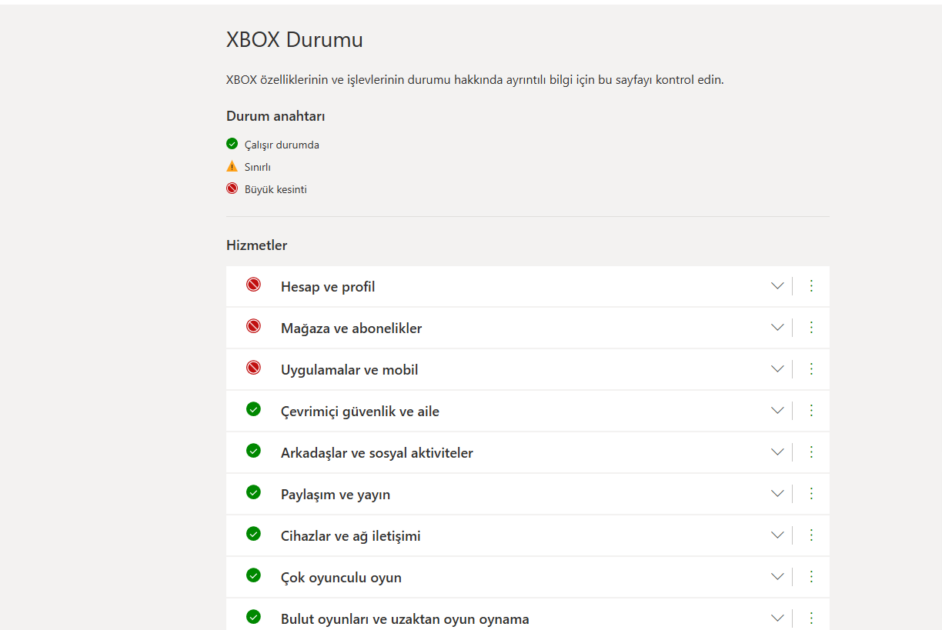Click the green Çalışır durumda legend icon
The width and height of the screenshot is (942, 630).
coord(232,144)
